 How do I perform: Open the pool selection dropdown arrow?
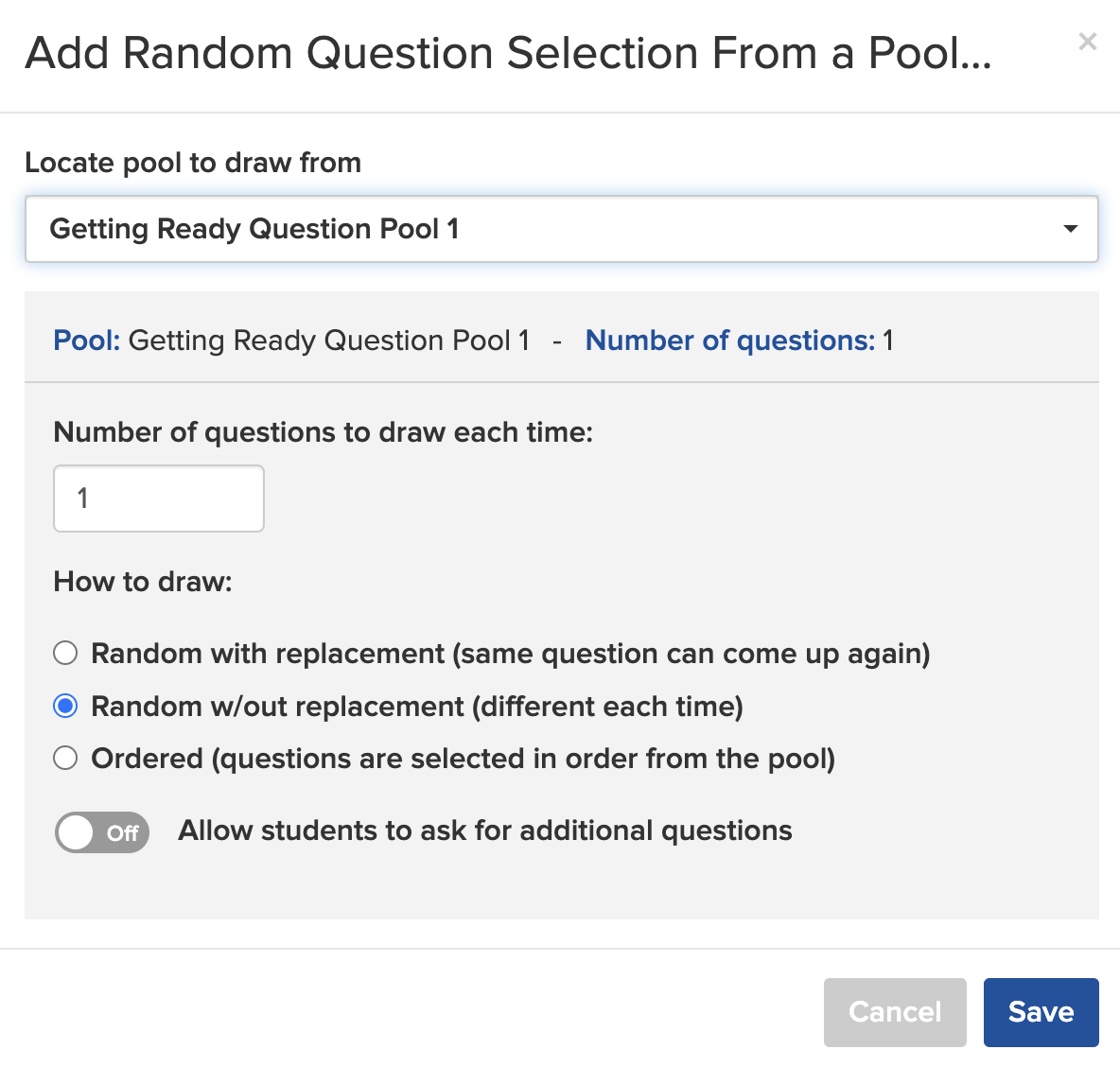coord(1070,229)
